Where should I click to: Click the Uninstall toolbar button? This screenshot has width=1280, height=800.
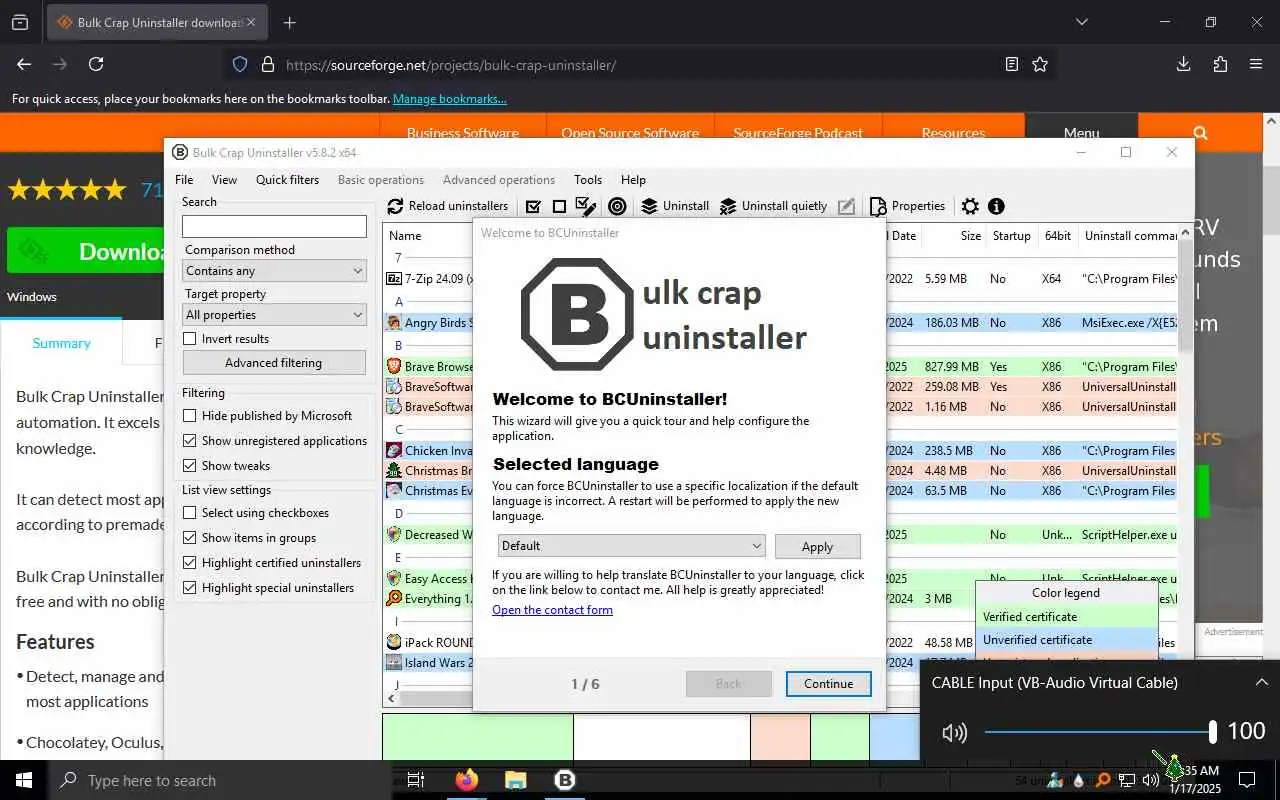coord(675,206)
